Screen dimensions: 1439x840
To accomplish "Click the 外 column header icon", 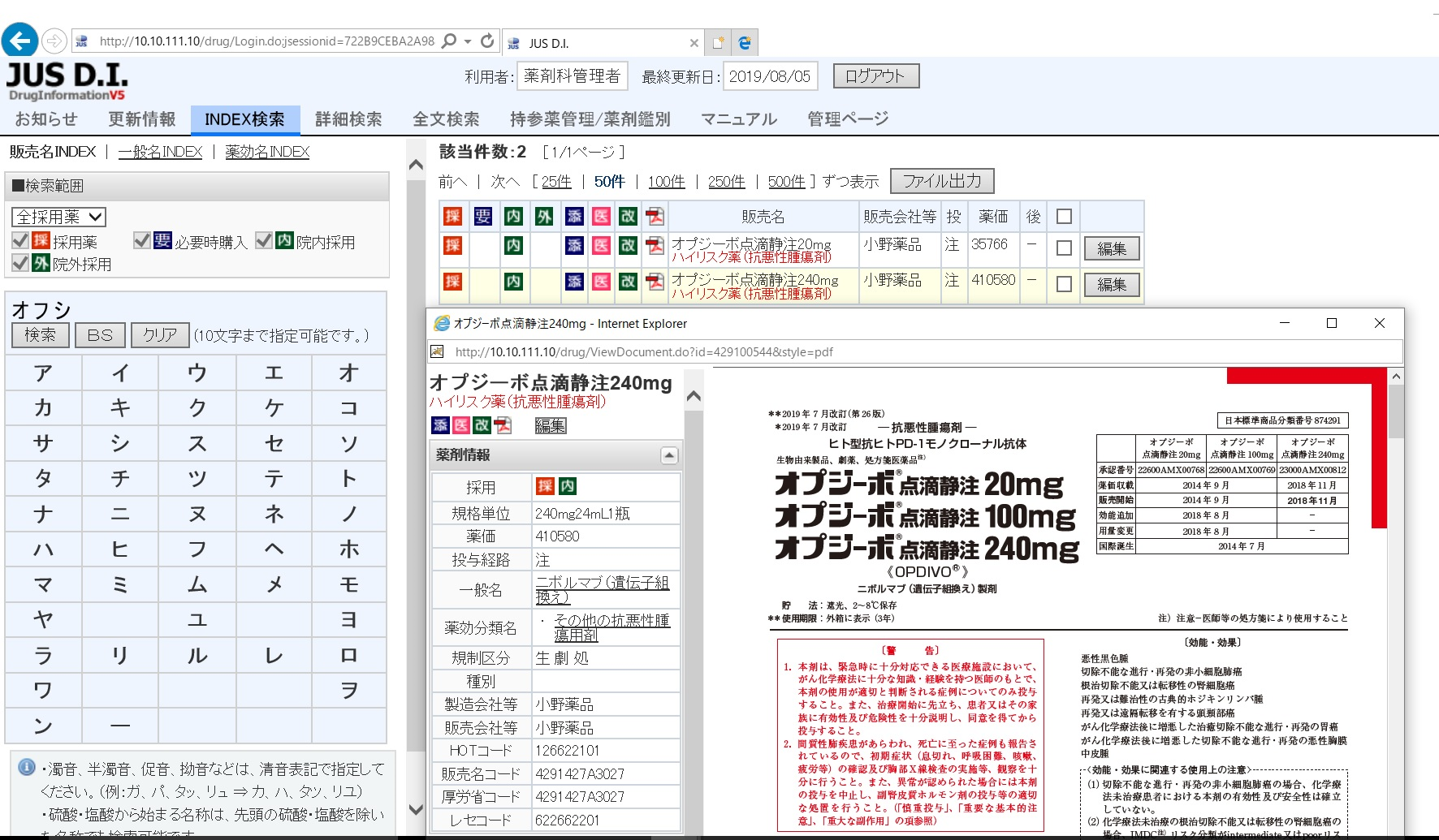I will [x=543, y=216].
